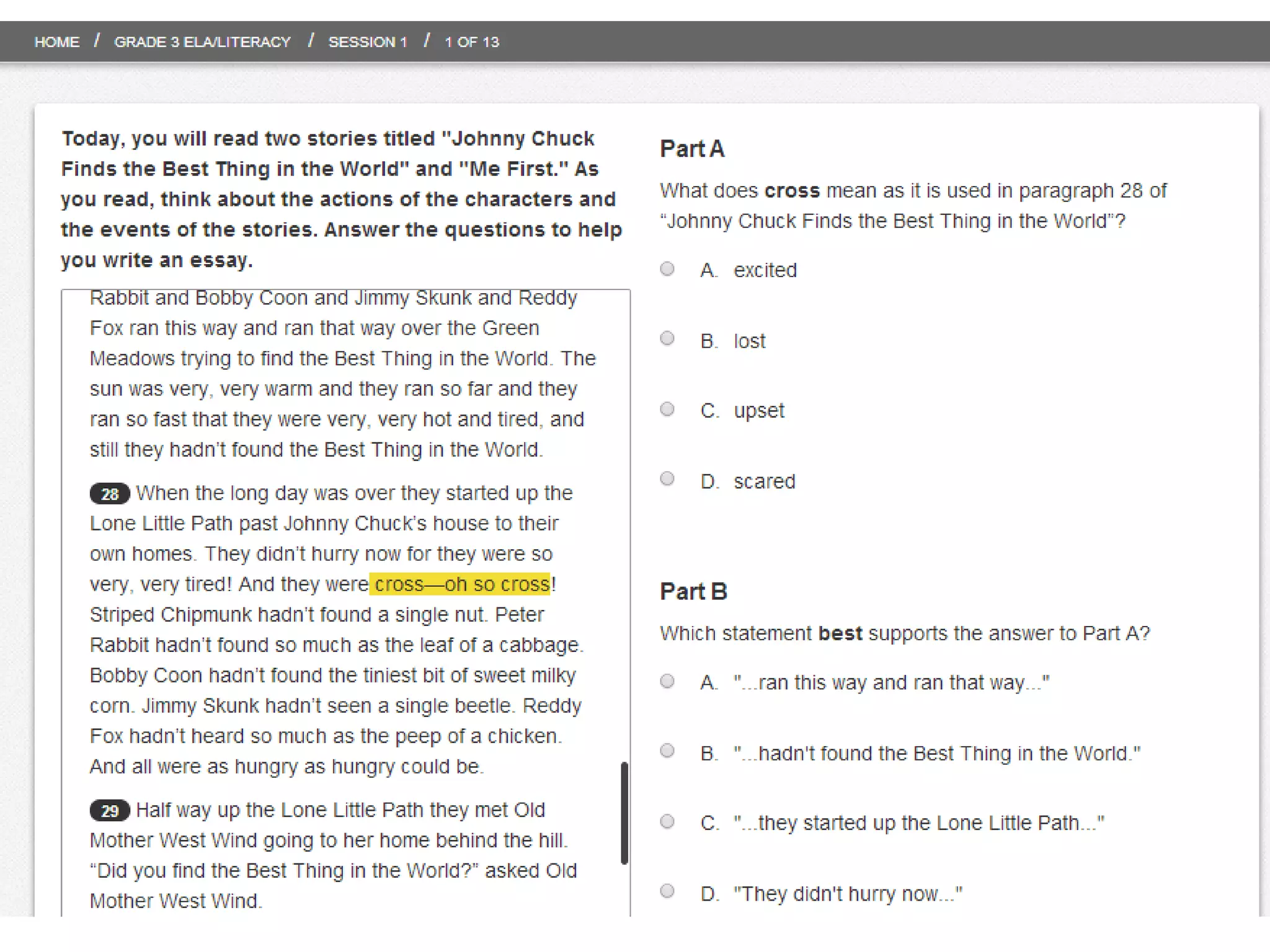Viewport: 1270px width, 952px height.
Task: Select Part B option A radio button
Action: click(x=667, y=681)
